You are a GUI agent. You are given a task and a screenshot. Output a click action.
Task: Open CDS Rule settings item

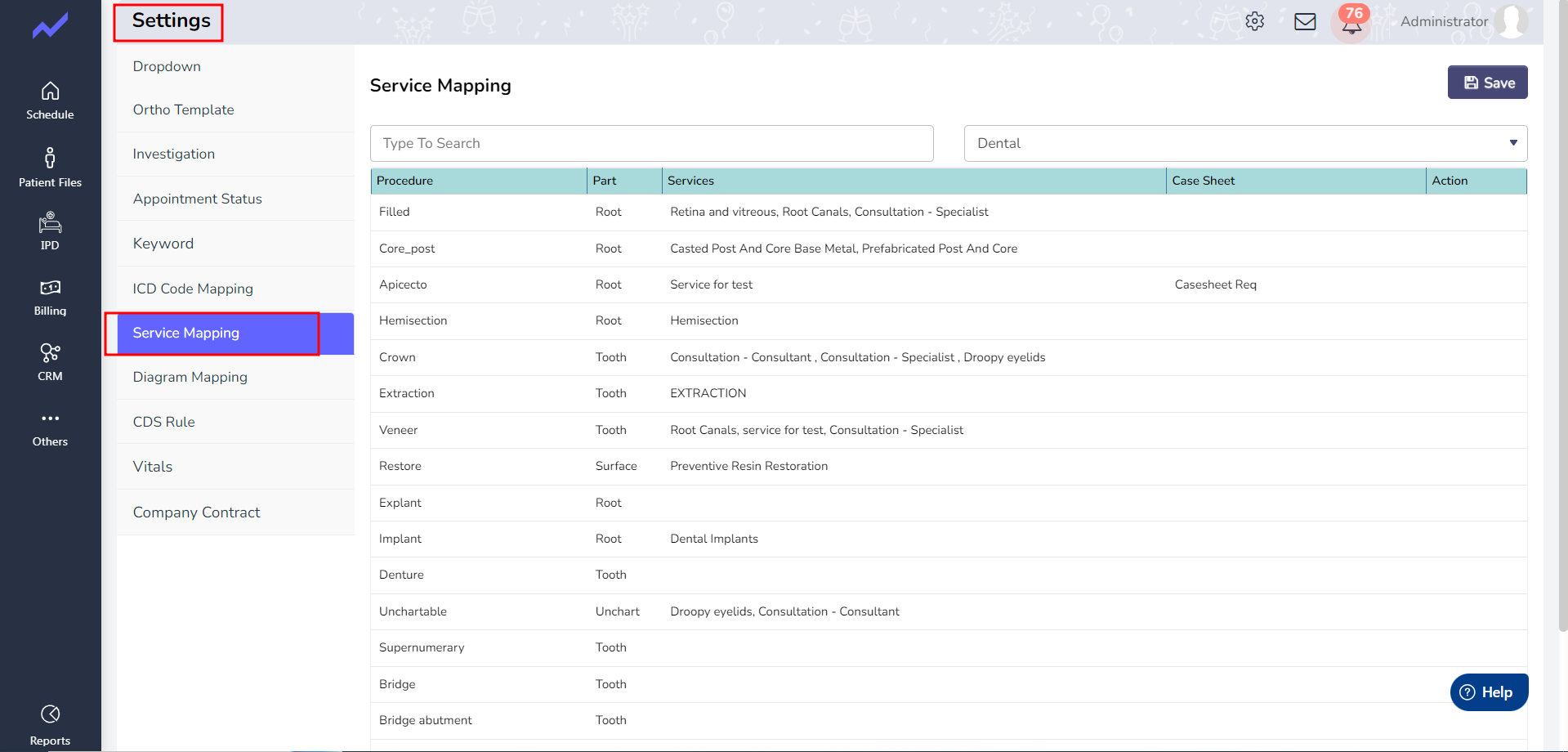[x=235, y=422]
